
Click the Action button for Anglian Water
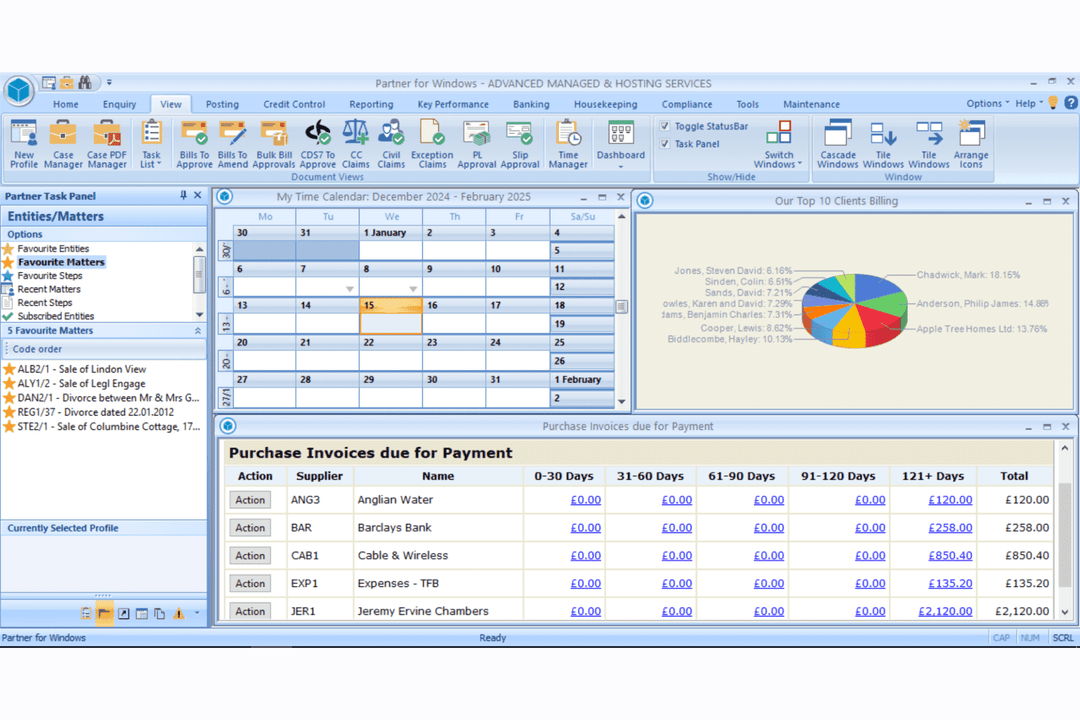(x=250, y=499)
